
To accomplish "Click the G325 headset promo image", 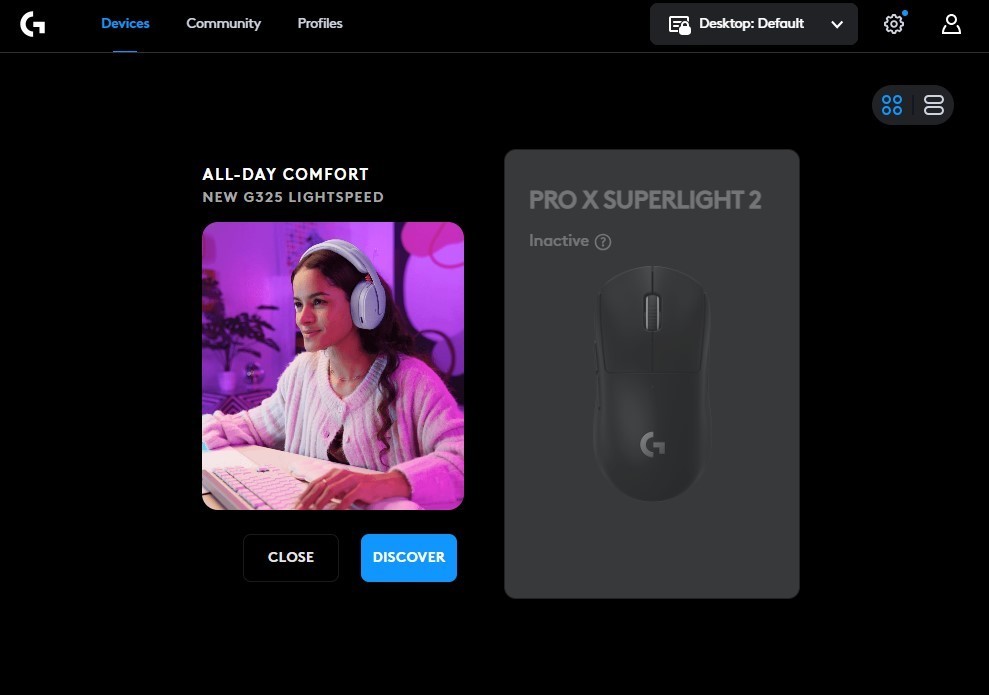I will pos(333,366).
